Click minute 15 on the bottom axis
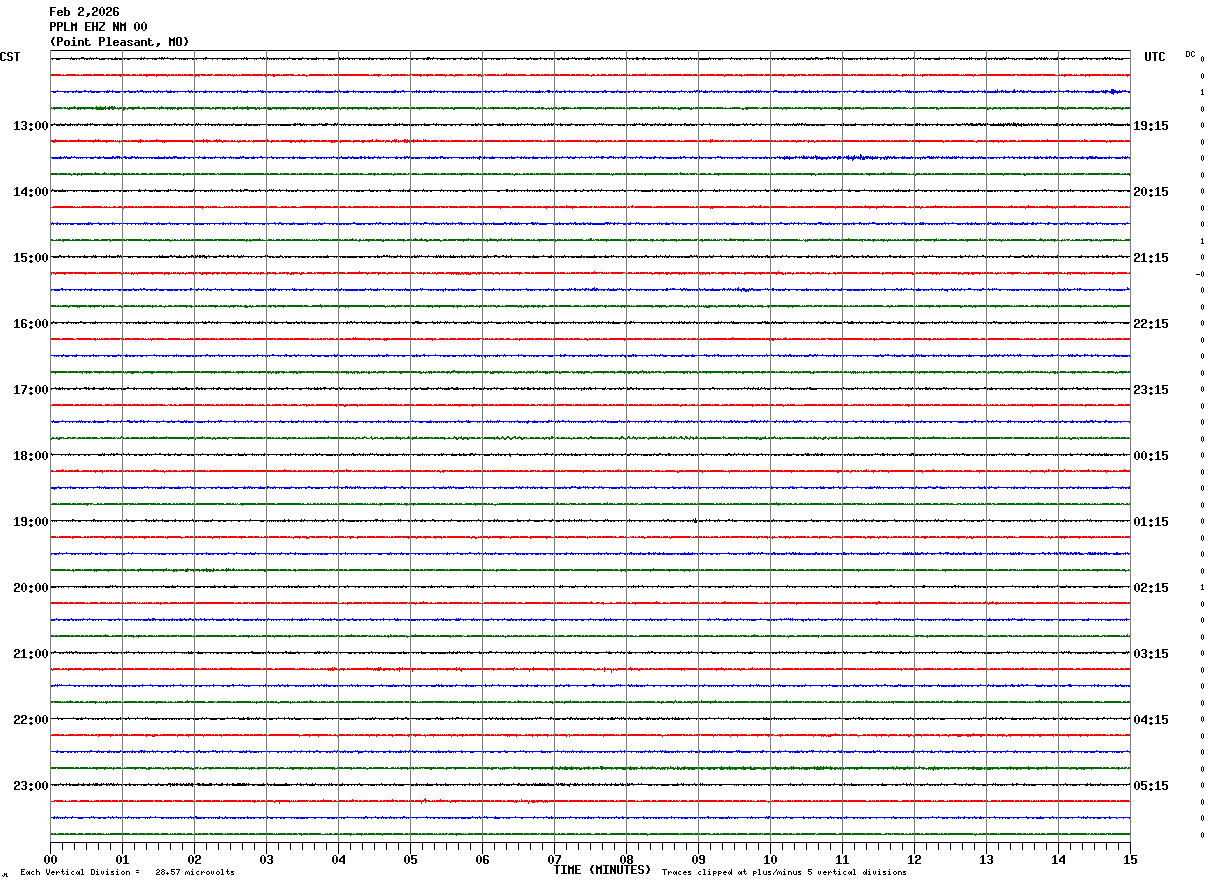The image size is (1210, 886). [x=1130, y=859]
